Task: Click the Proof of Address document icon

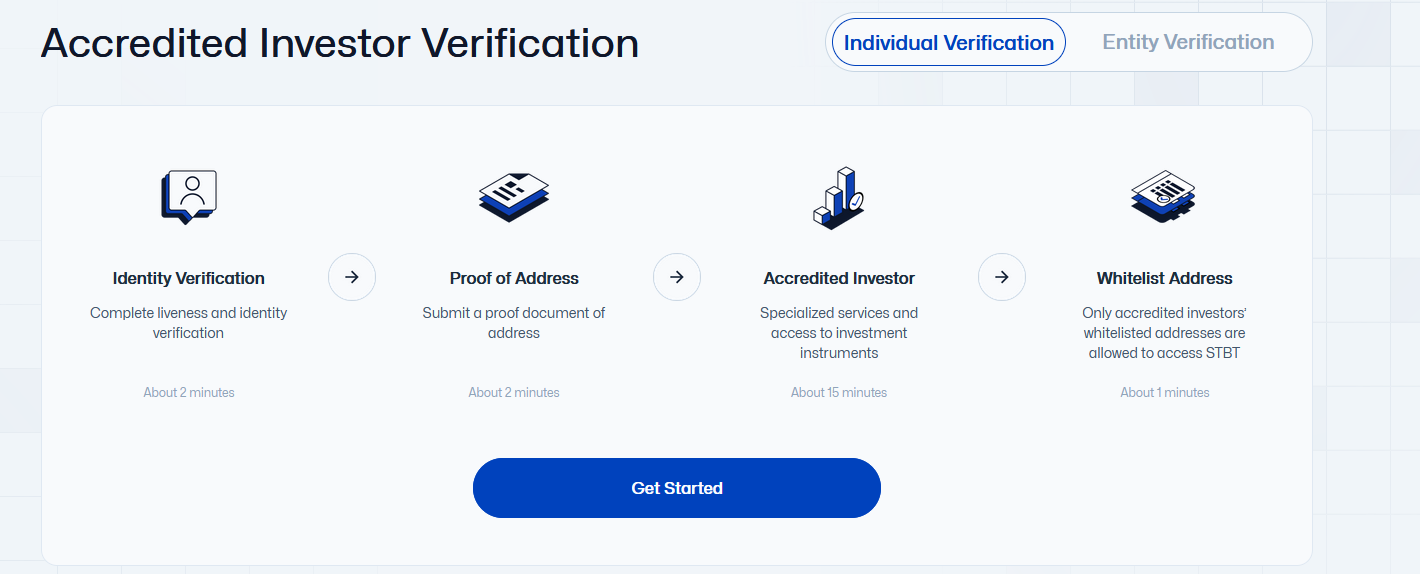Action: 514,196
